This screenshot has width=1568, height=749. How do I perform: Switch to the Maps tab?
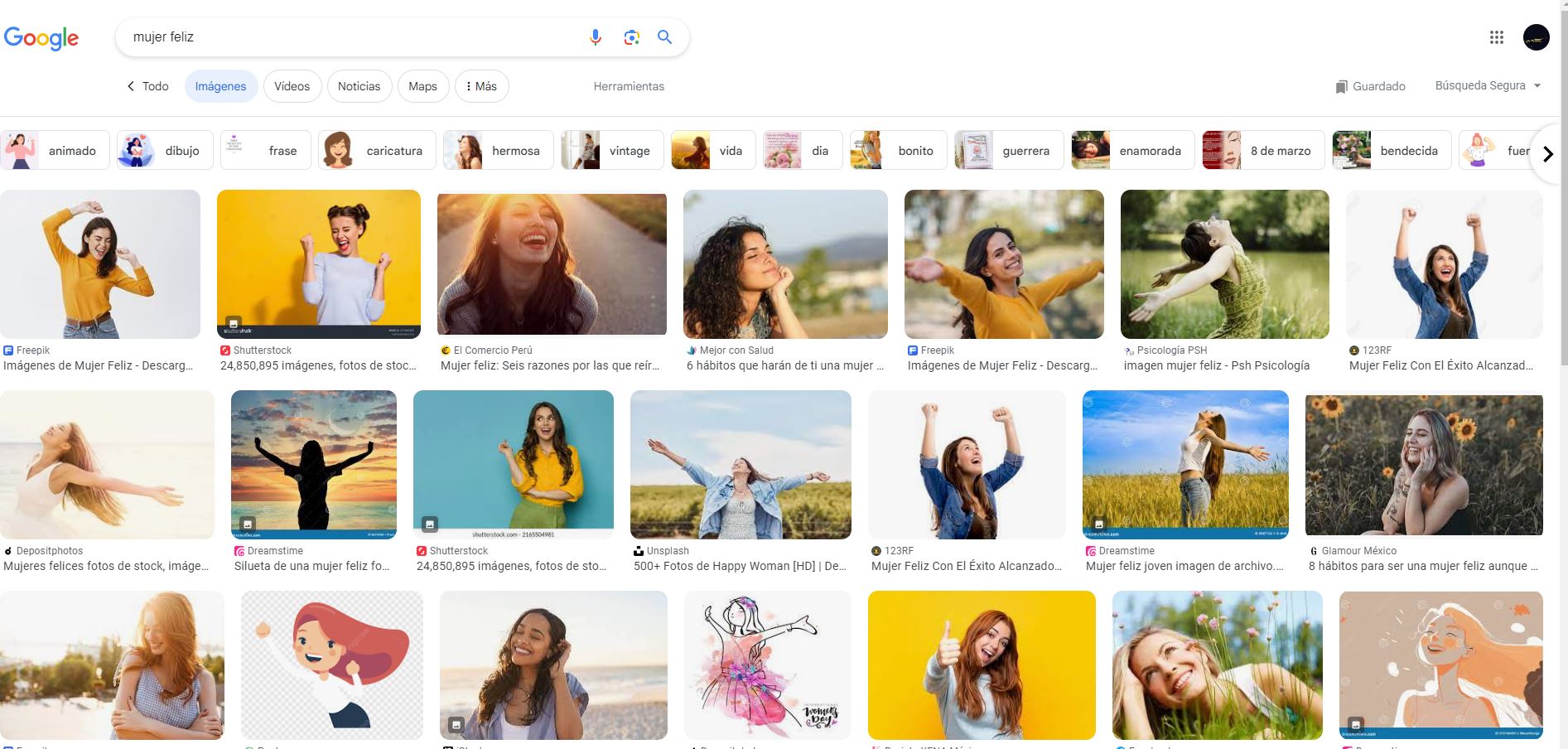[422, 86]
